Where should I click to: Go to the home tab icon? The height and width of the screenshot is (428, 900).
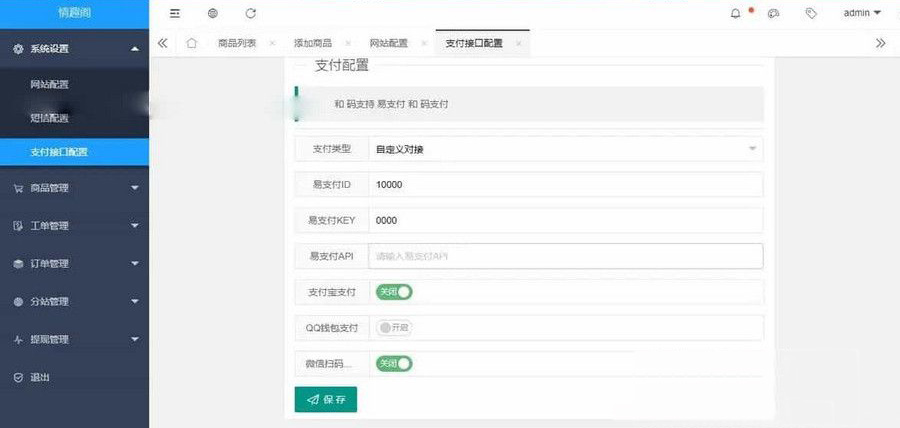coord(191,43)
